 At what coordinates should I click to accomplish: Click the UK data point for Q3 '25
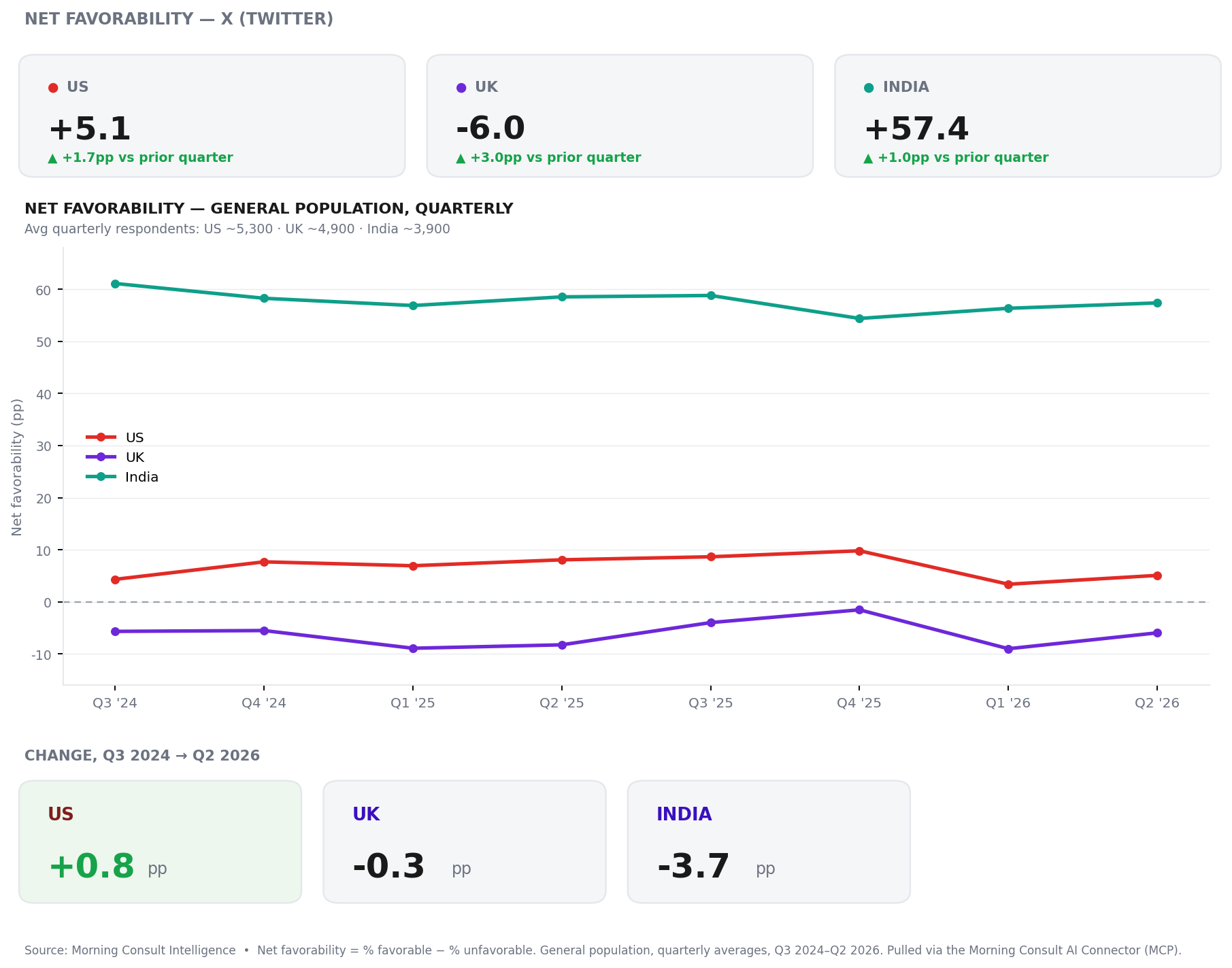pos(711,622)
